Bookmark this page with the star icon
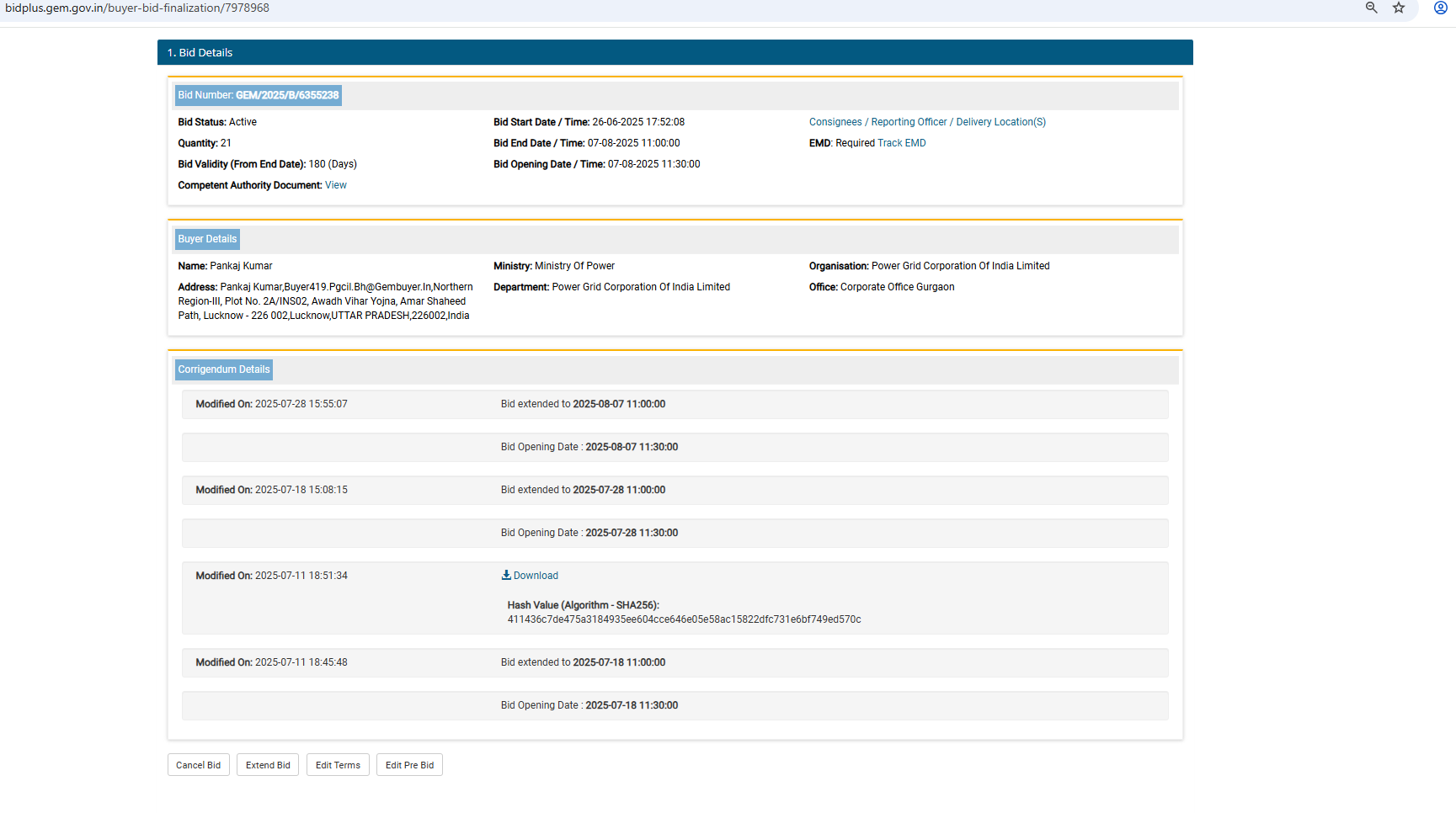The height and width of the screenshot is (813, 1456). point(1399,8)
